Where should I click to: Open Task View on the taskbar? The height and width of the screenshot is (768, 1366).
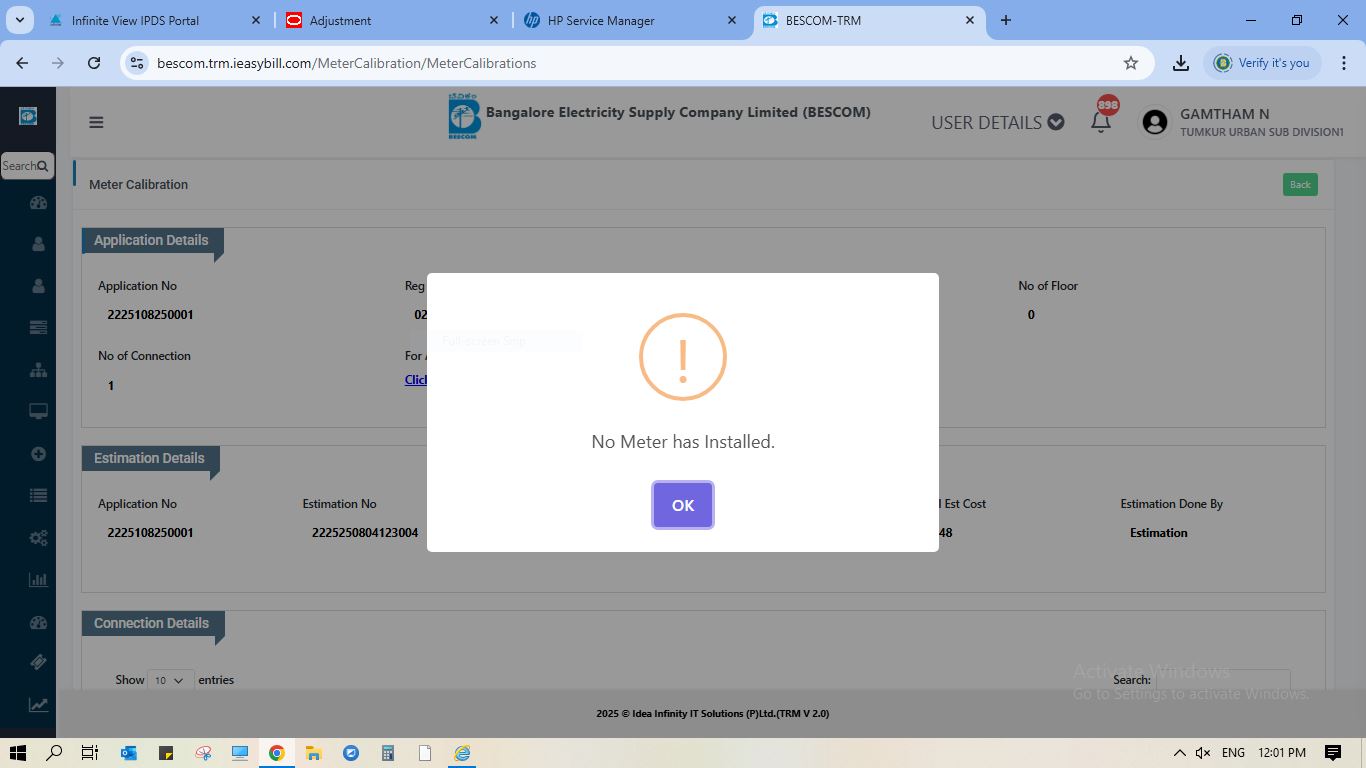[x=89, y=753]
